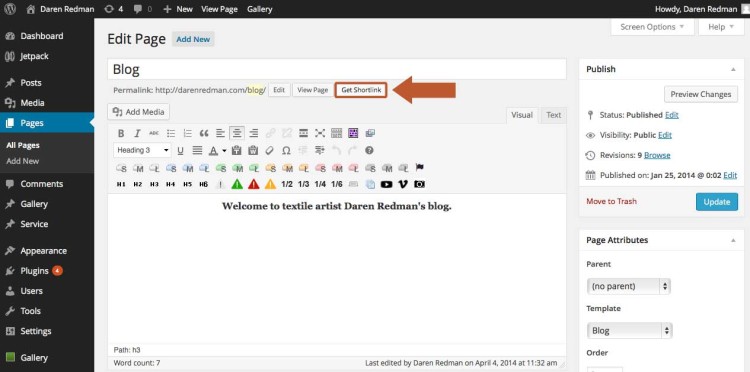The width and height of the screenshot is (750, 372).
Task: Browse the 9 revisions
Action: click(x=657, y=155)
